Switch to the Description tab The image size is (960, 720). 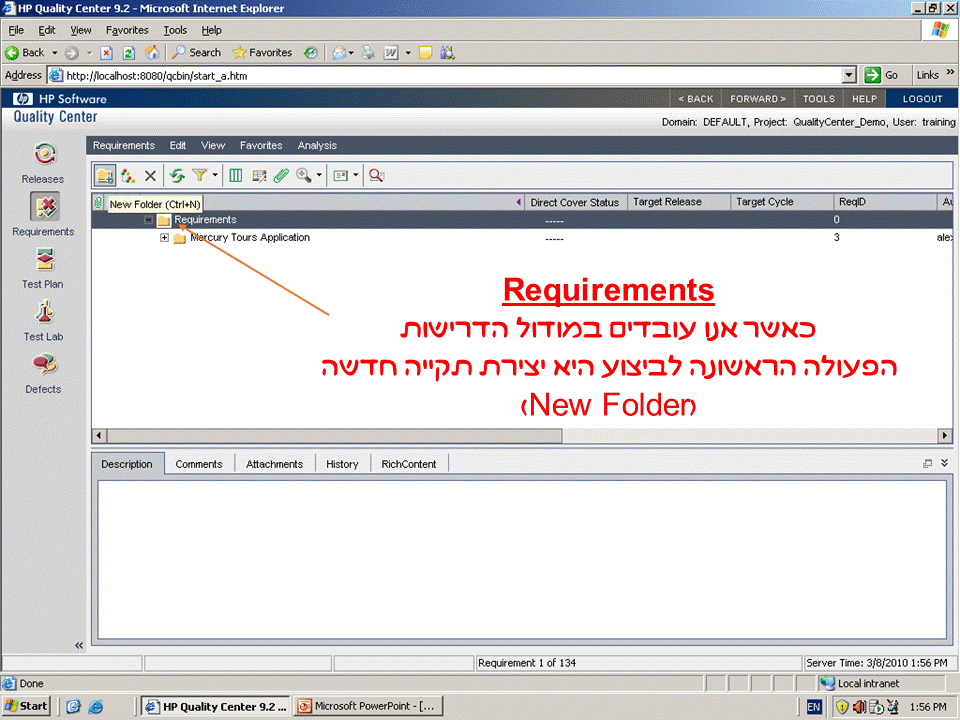tap(127, 464)
